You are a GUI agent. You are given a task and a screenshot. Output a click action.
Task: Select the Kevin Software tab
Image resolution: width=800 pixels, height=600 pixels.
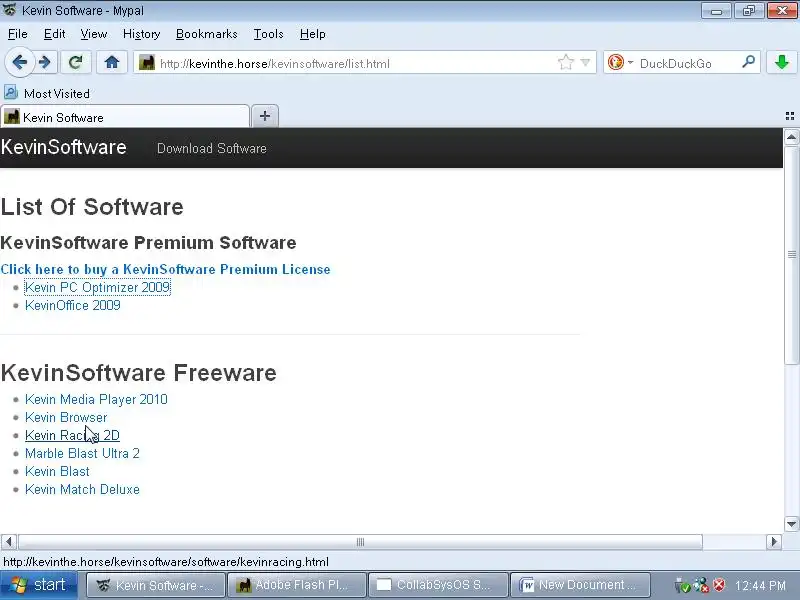click(x=125, y=117)
